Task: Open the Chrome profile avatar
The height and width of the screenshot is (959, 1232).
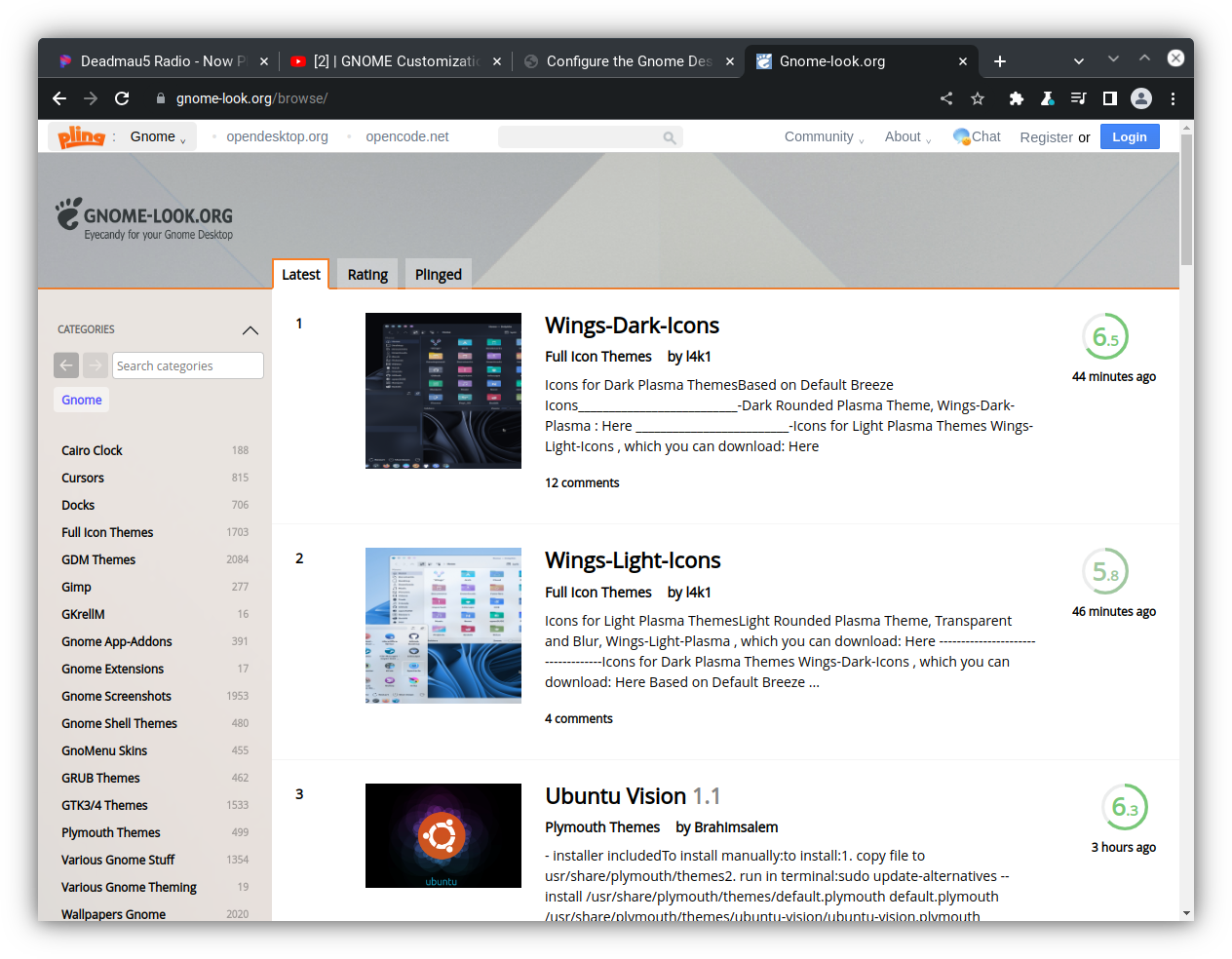Action: pos(1141,98)
